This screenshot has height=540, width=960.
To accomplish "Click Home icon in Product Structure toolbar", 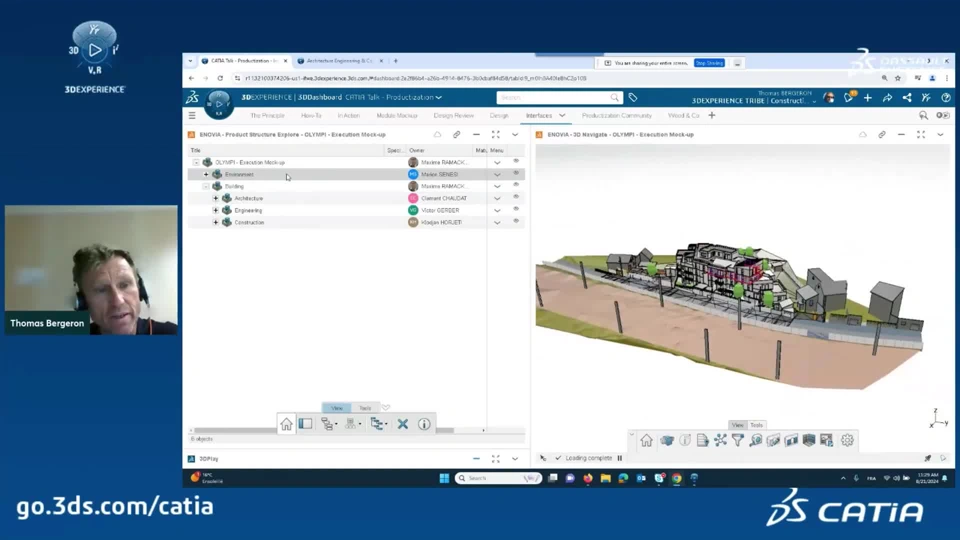I will [287, 424].
